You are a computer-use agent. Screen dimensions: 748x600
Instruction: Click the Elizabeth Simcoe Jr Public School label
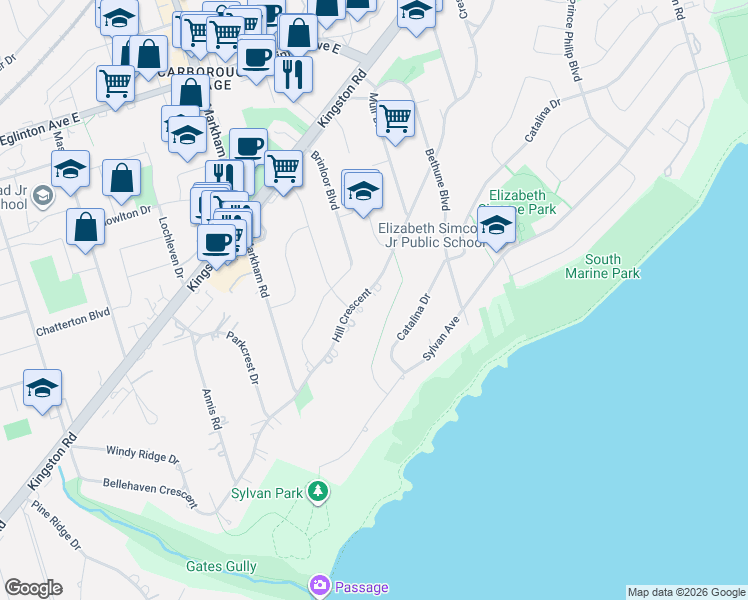432,235
